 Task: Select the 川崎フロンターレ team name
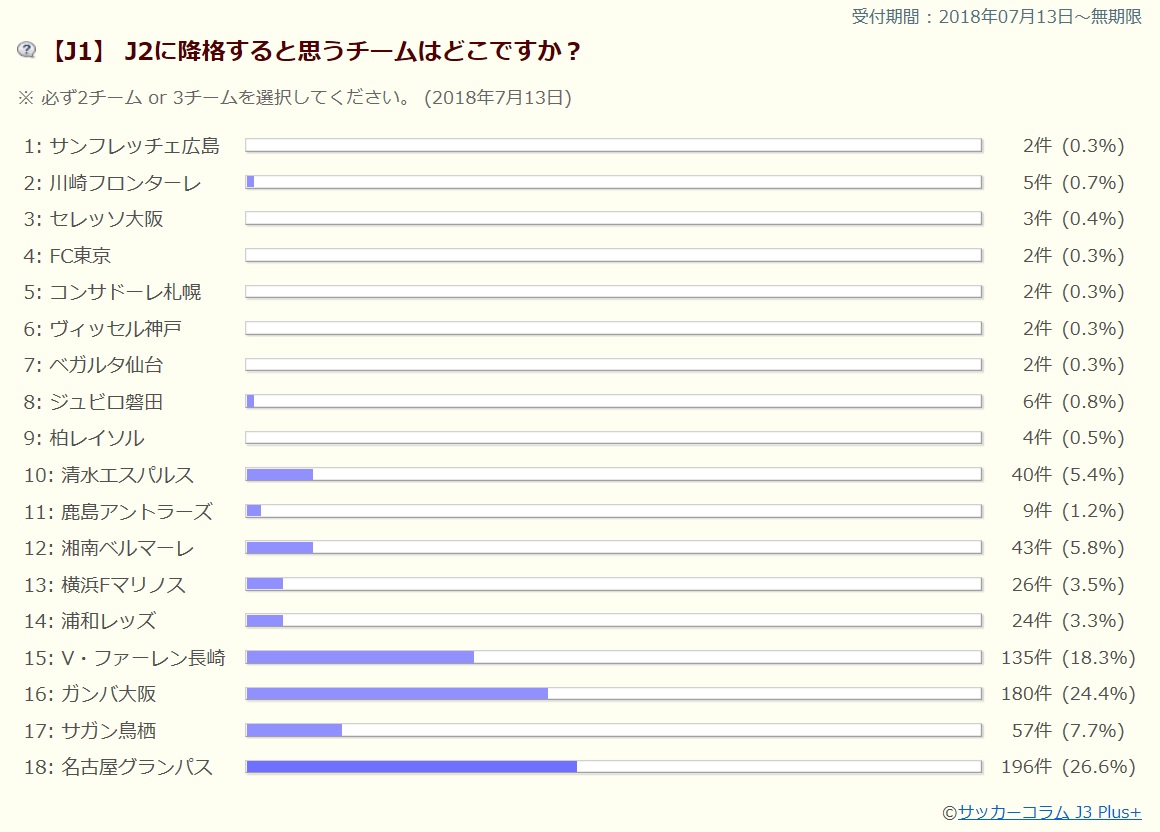[x=125, y=183]
